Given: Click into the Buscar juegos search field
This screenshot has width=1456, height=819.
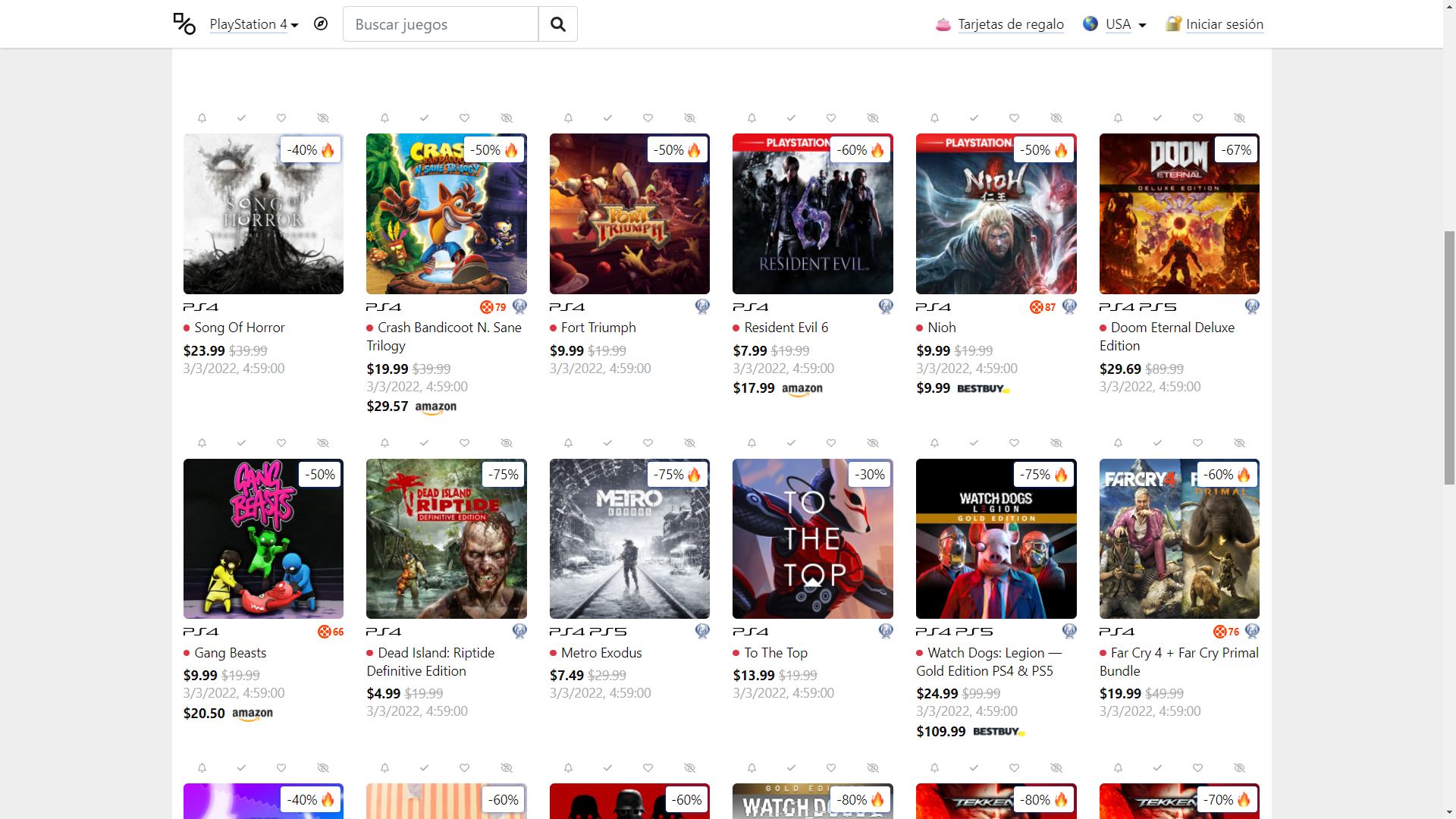Looking at the screenshot, I should (x=441, y=24).
